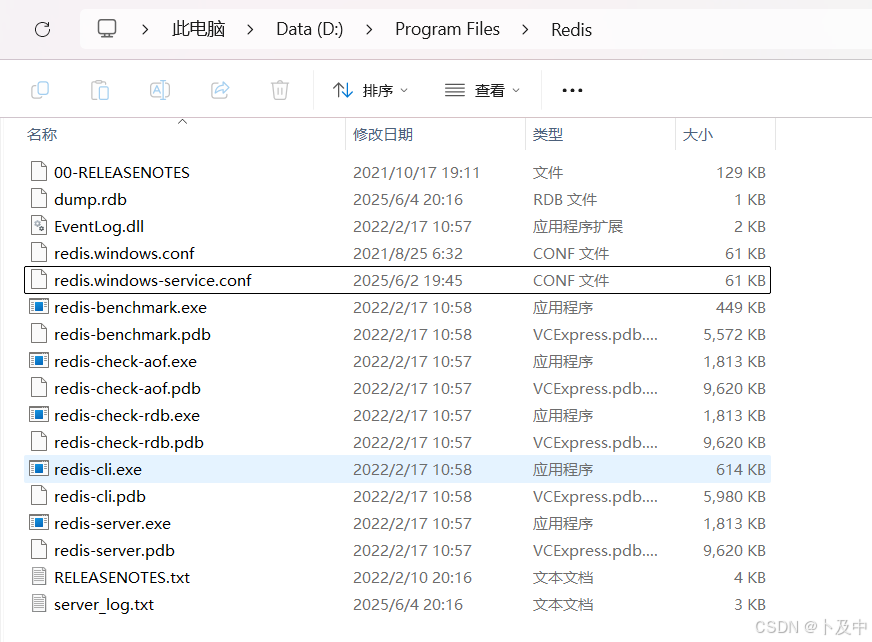The image size is (872, 642).
Task: Click the Refresh icon
Action: tap(43, 29)
